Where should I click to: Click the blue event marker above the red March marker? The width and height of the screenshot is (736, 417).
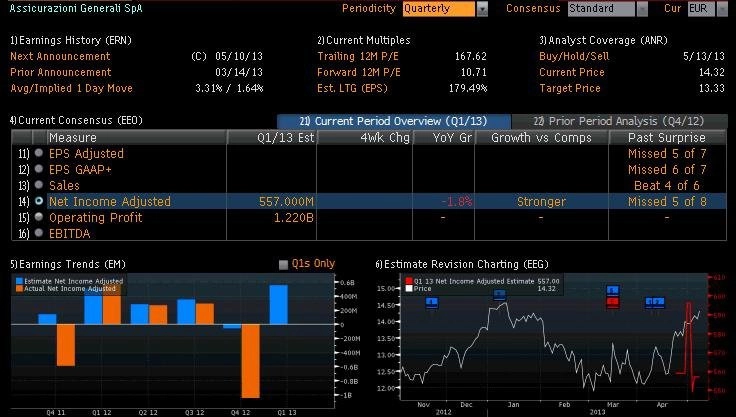pos(613,291)
